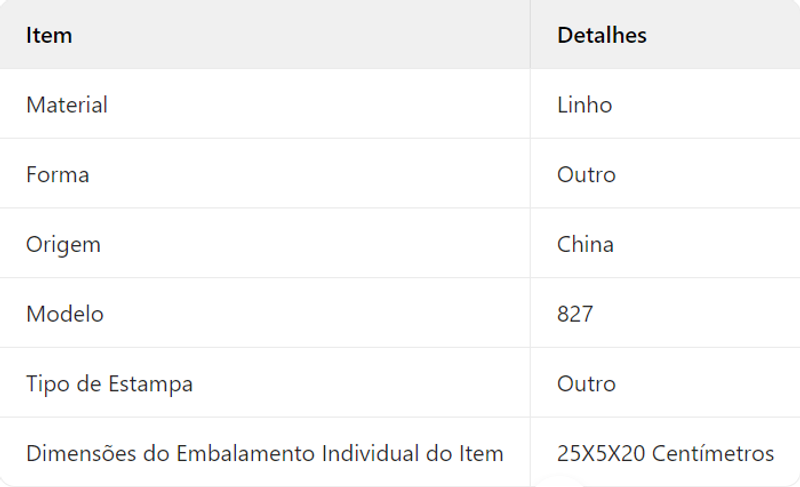This screenshot has width=800, height=487.
Task: Click the word Centímetros in last row
Action: (x=713, y=453)
